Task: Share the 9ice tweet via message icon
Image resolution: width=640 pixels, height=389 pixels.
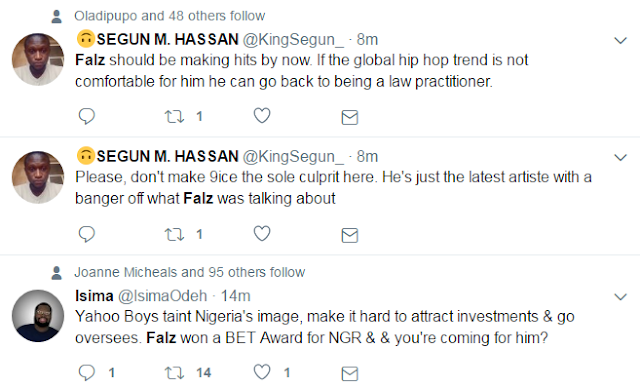Action: click(x=350, y=236)
